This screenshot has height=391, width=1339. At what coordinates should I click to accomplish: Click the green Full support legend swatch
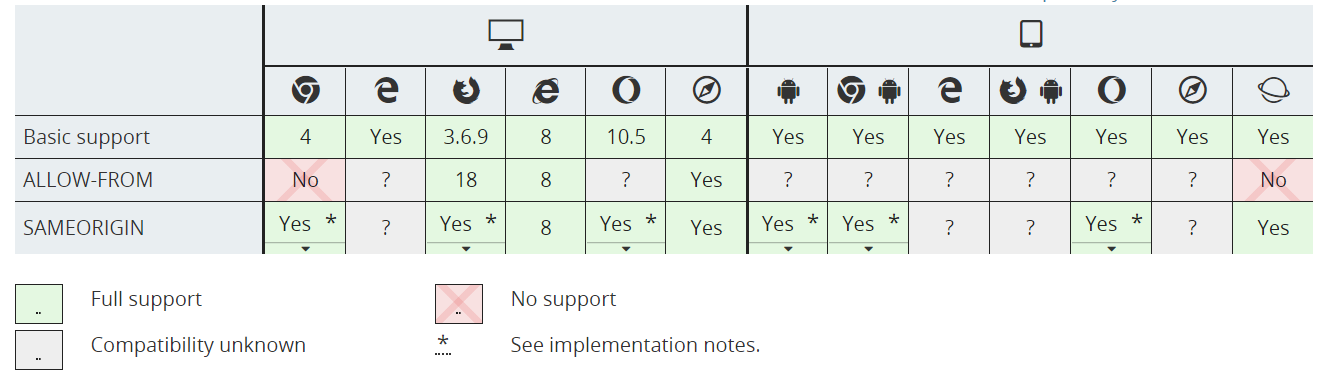coord(39,304)
